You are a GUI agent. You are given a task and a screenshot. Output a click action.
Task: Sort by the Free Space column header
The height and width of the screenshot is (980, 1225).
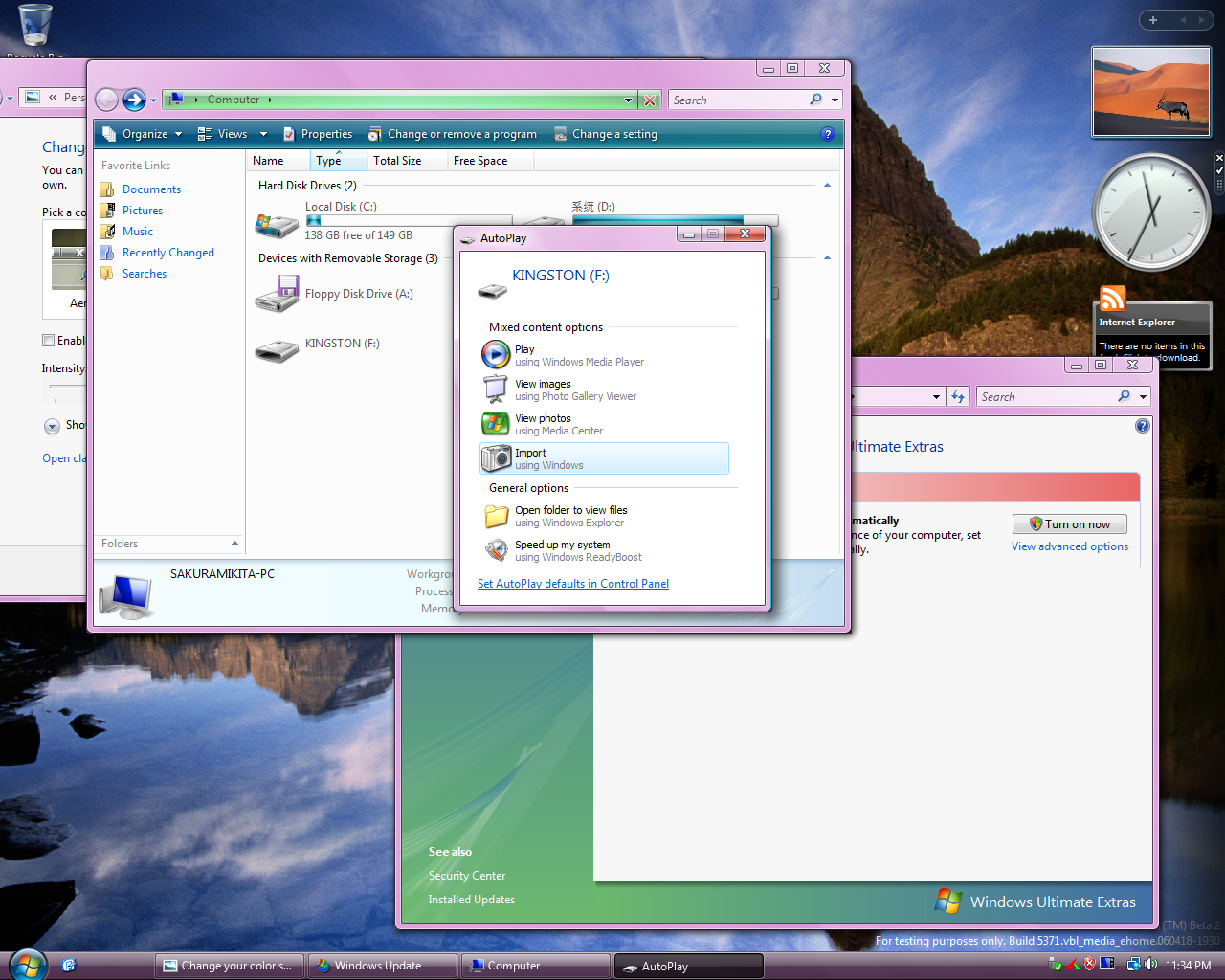pos(490,161)
